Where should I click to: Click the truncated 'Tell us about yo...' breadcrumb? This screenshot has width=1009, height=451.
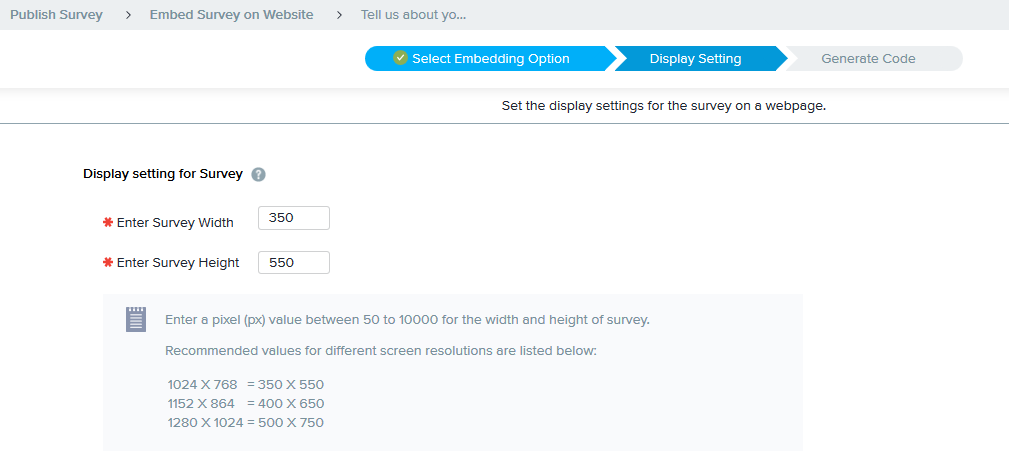pyautogui.click(x=413, y=15)
